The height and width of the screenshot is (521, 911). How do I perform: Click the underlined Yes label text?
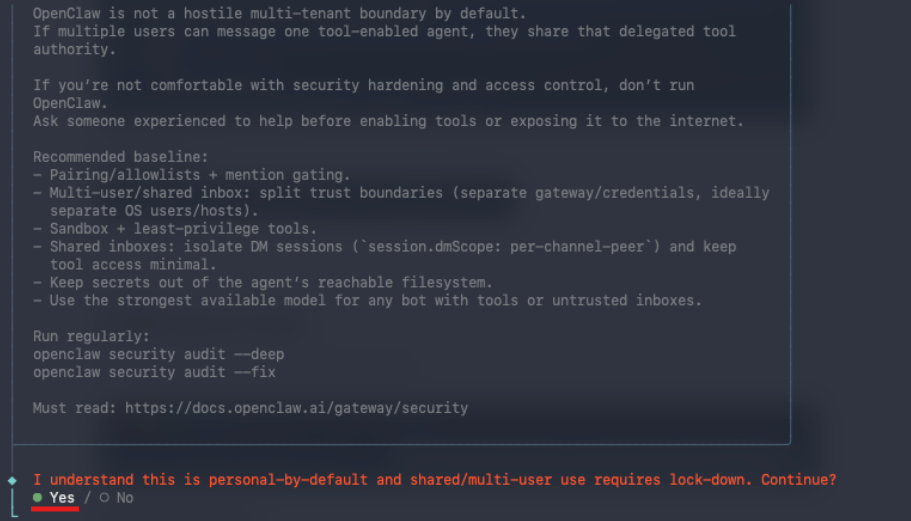click(x=62, y=498)
